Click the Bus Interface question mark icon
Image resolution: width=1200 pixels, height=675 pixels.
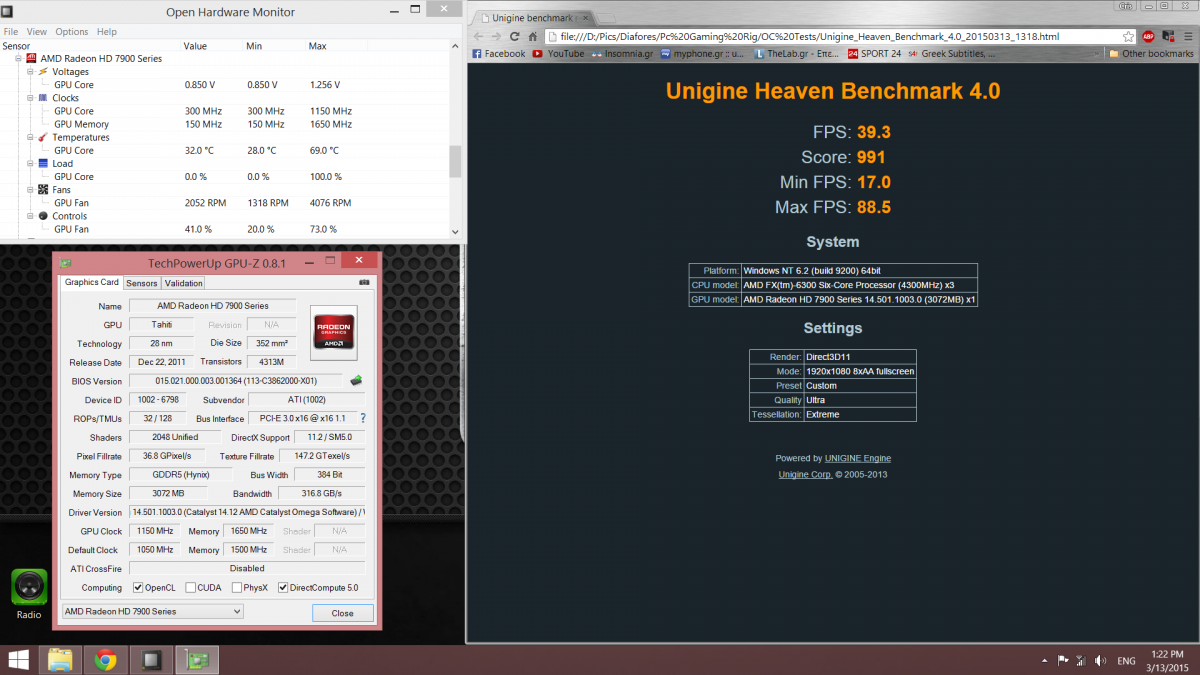(363, 418)
